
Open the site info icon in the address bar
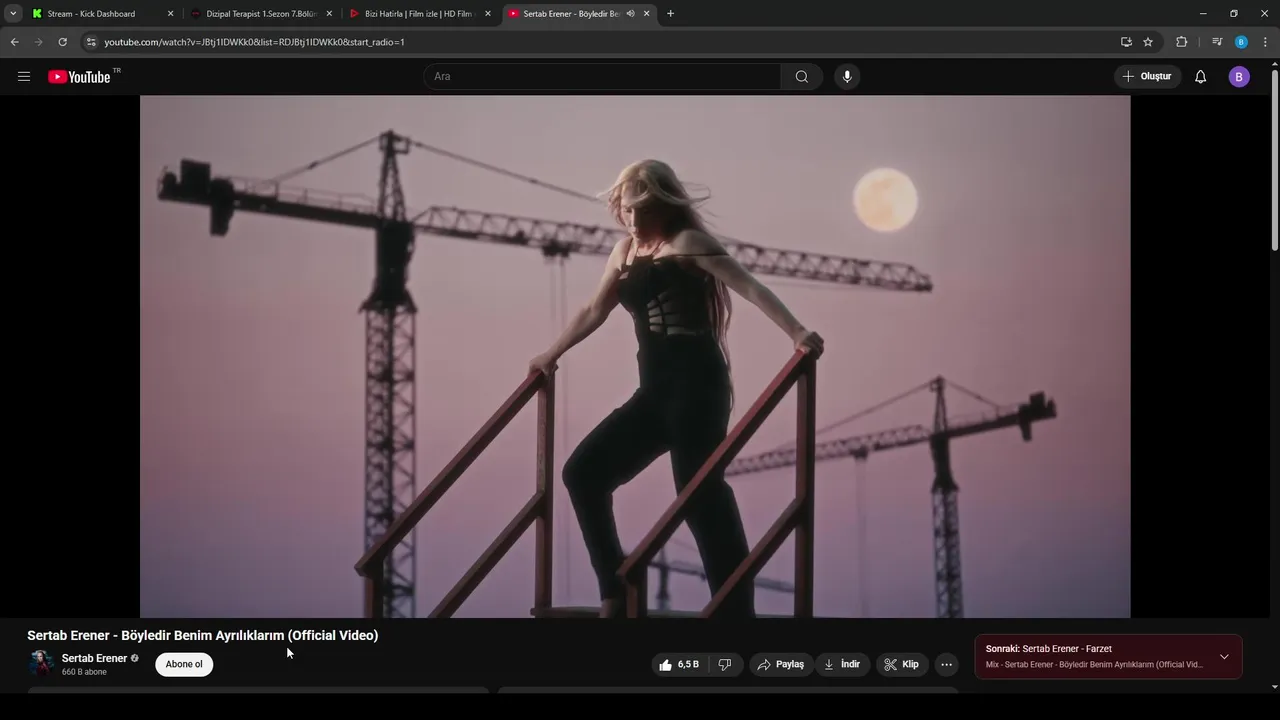tap(91, 42)
